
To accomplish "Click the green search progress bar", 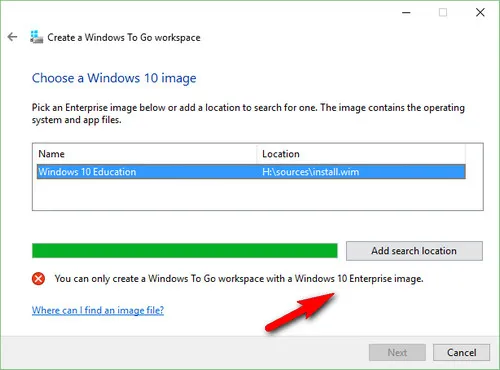I will click(x=185, y=251).
